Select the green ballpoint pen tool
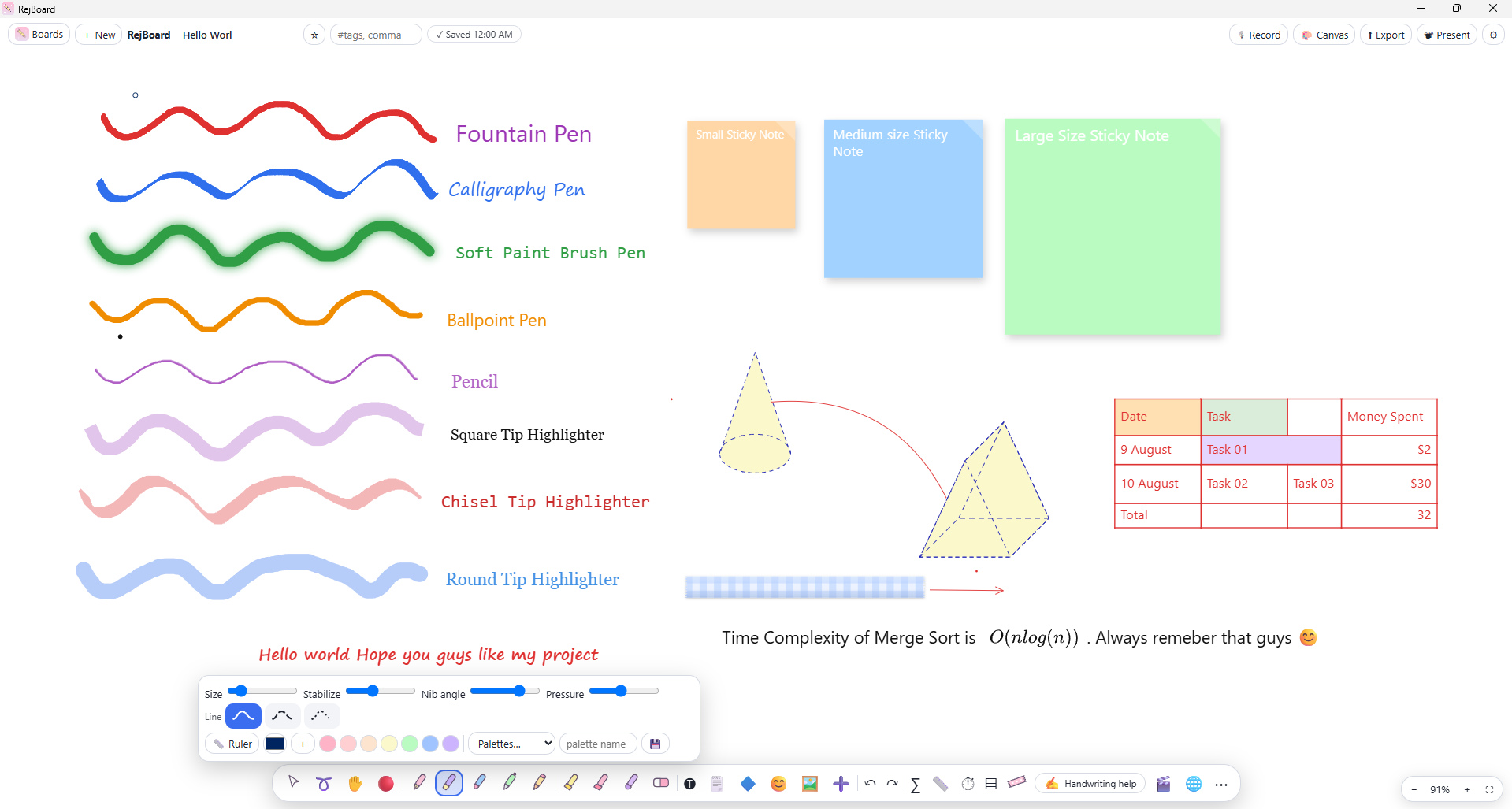 [x=510, y=783]
